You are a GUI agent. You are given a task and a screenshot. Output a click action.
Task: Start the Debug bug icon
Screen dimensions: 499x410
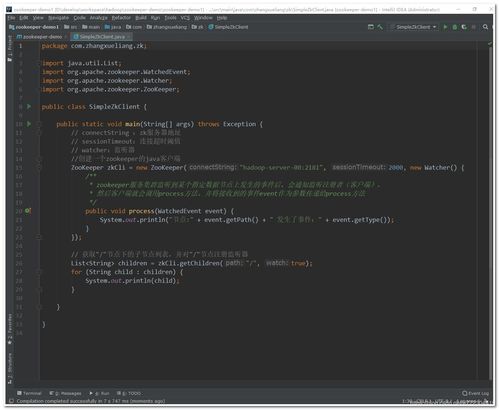click(455, 27)
